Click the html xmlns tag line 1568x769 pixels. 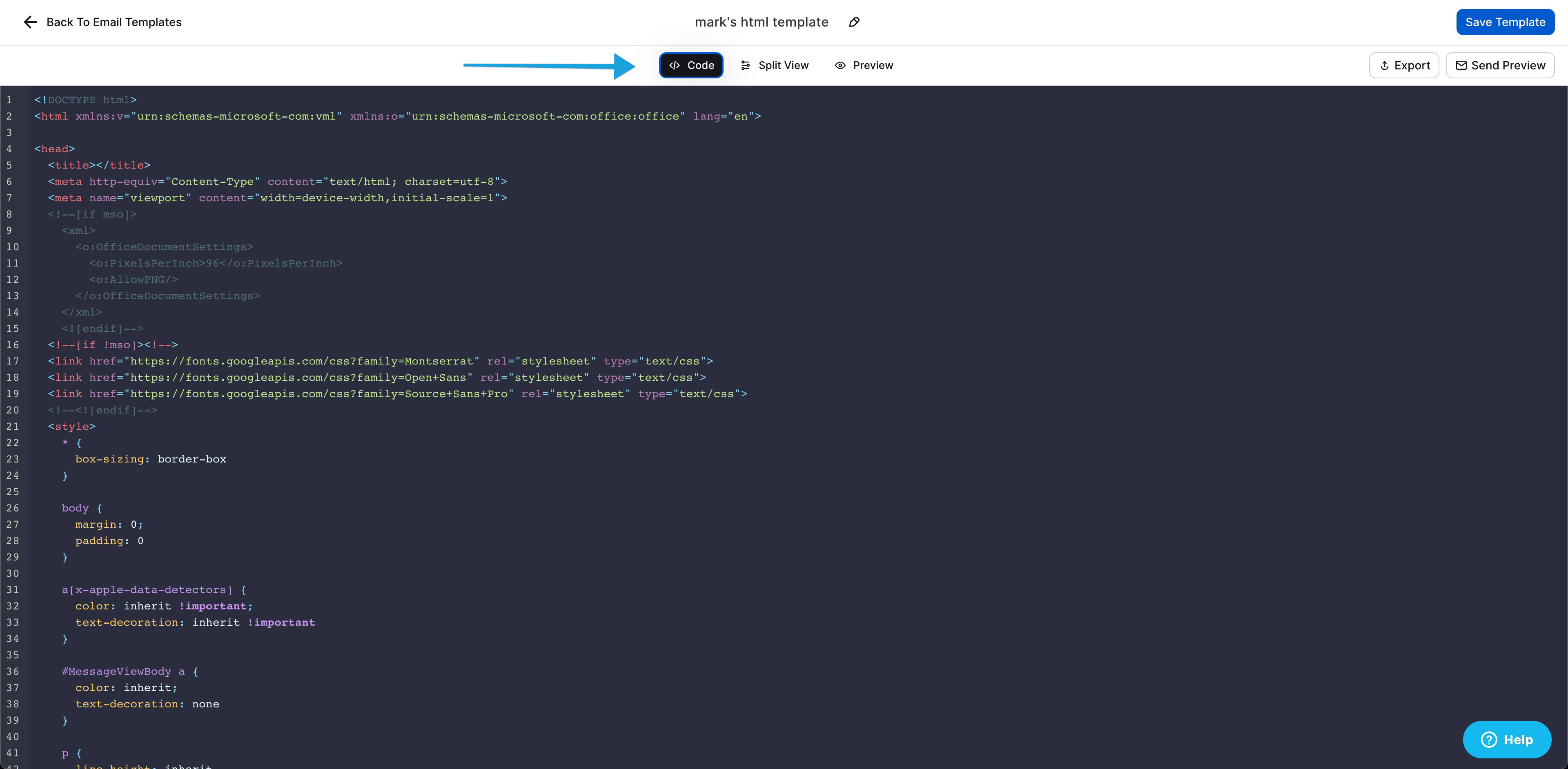click(397, 116)
